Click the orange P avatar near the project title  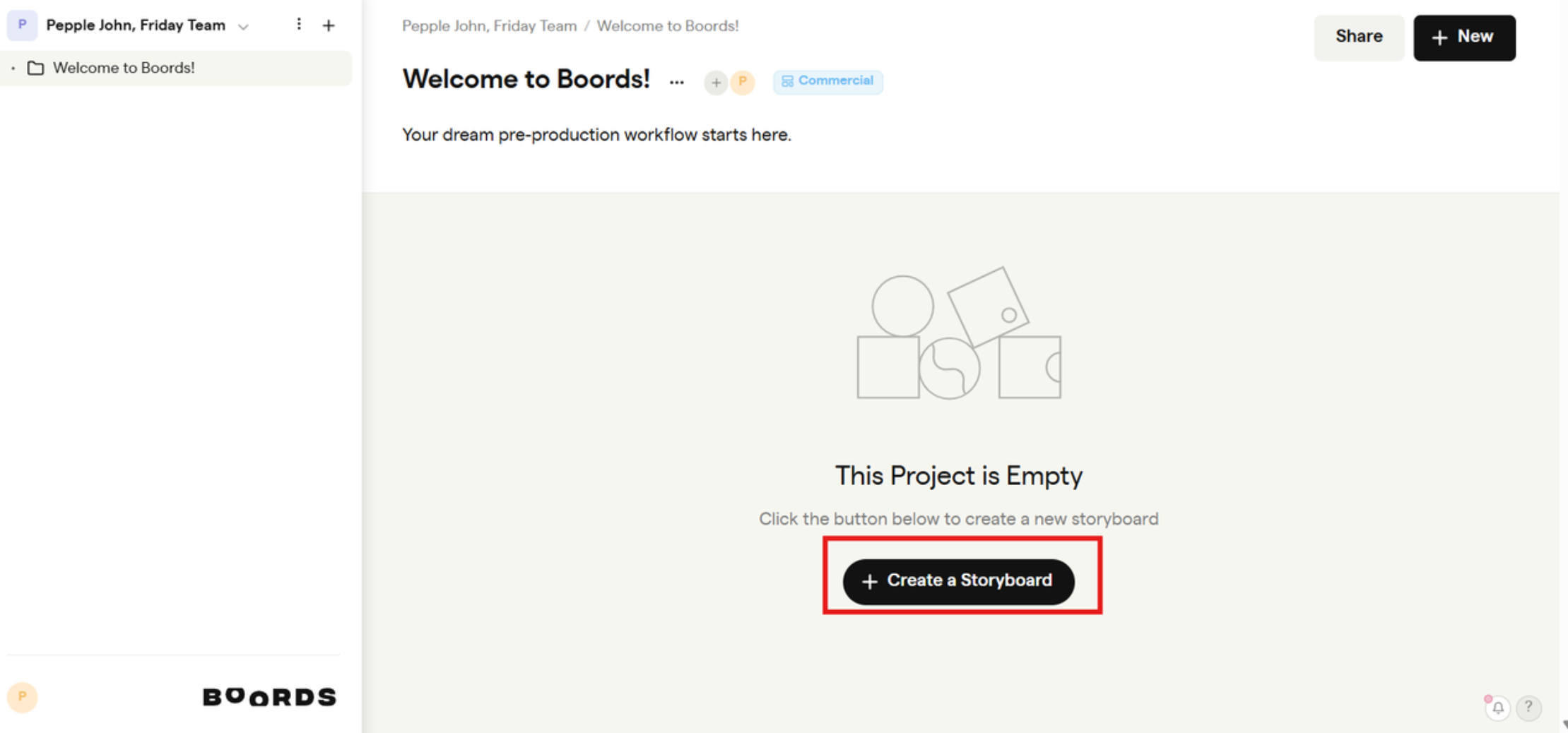pos(742,83)
